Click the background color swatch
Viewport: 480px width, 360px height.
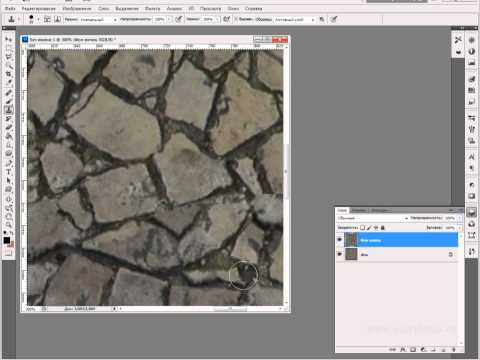pyautogui.click(x=11, y=244)
